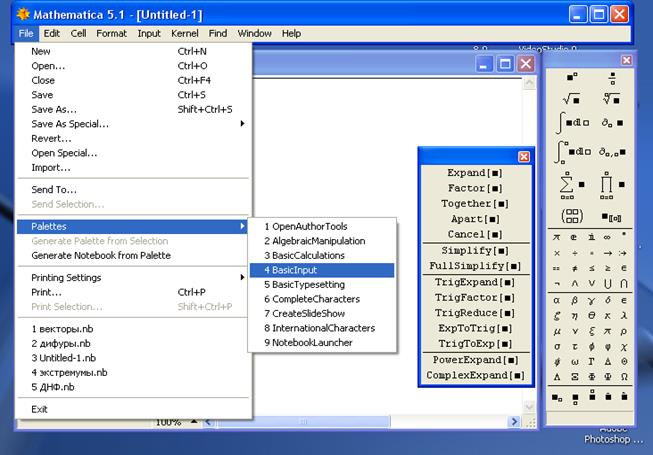
Task: Insert the subscript template in bottom row
Action: 557,398
